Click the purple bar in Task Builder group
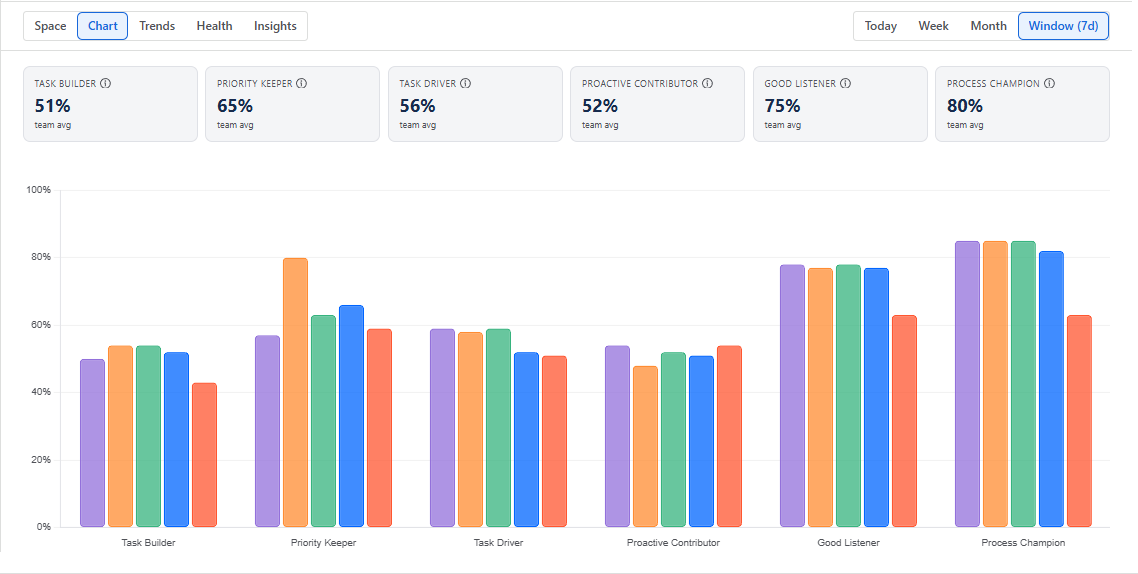This screenshot has width=1138, height=574. coord(92,443)
